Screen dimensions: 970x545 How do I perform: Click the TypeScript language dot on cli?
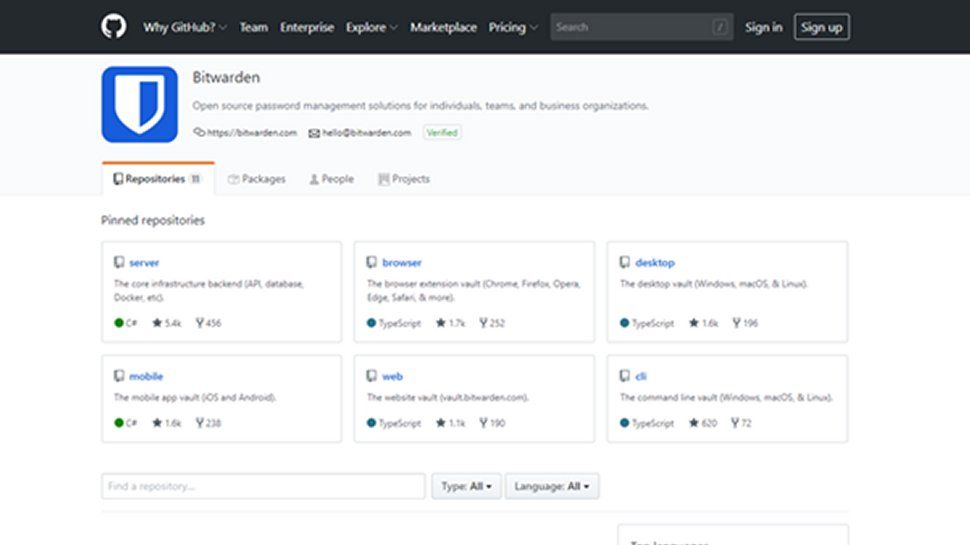tap(624, 423)
